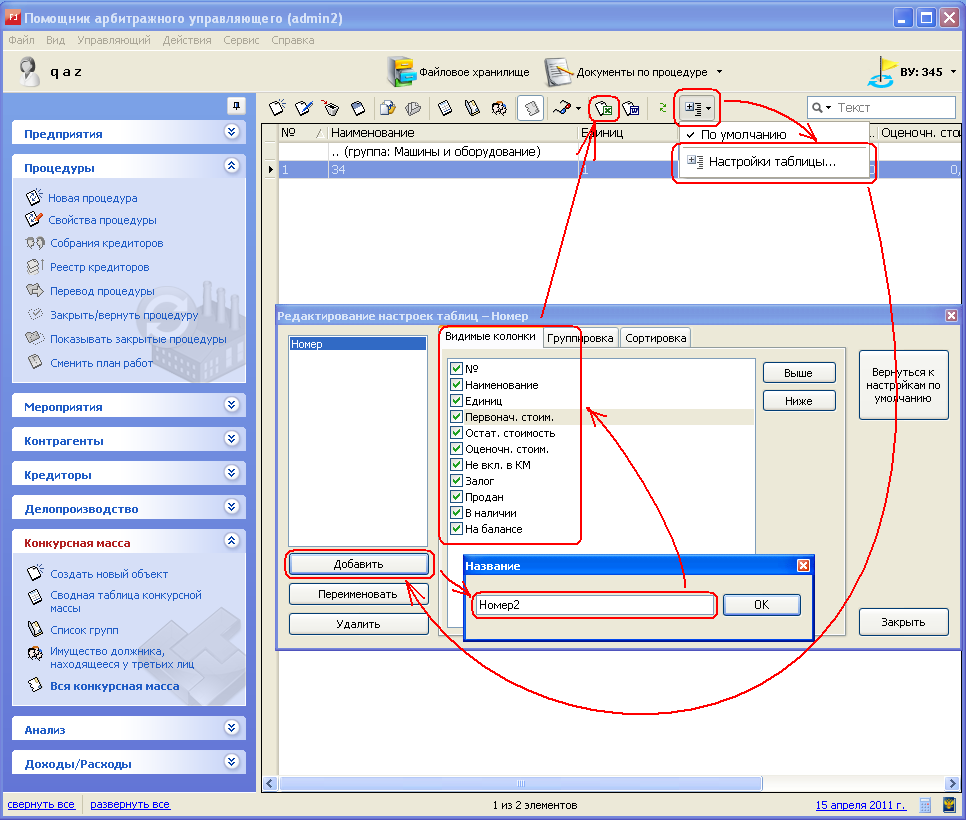Open Создать новый объект in sidebar
This screenshot has width=966, height=820.
pos(108,574)
